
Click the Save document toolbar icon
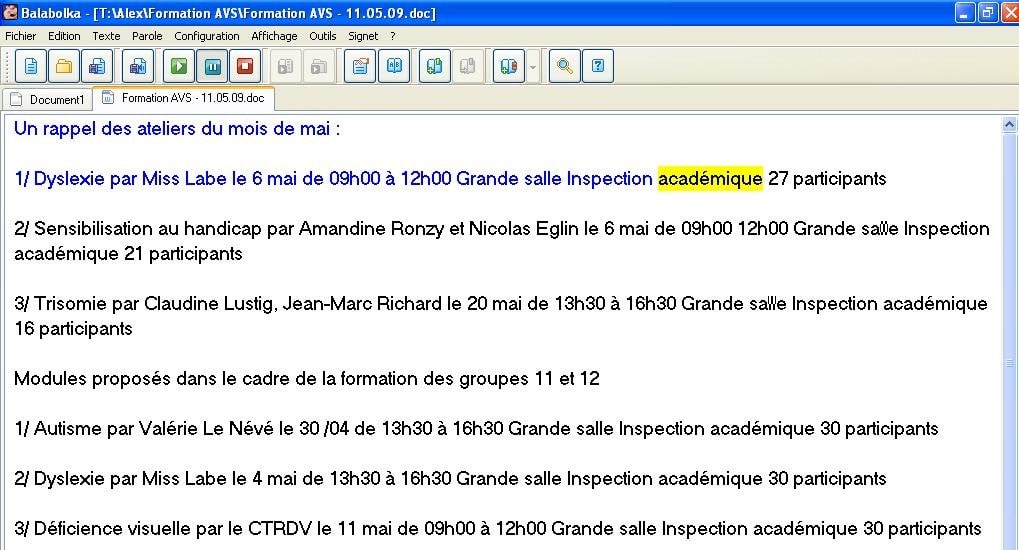tap(97, 67)
